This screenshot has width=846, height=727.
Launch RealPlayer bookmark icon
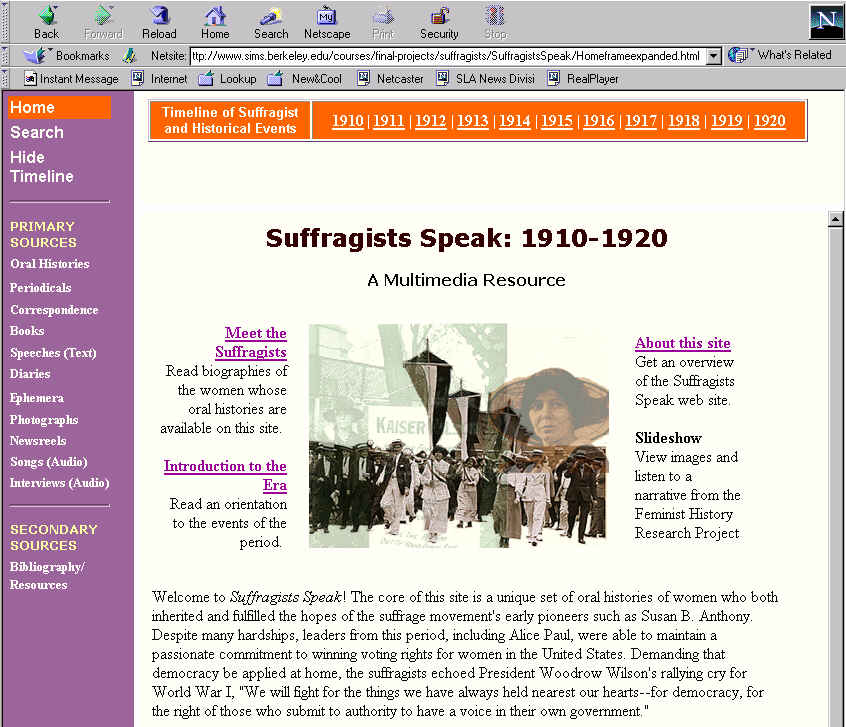tap(554, 78)
